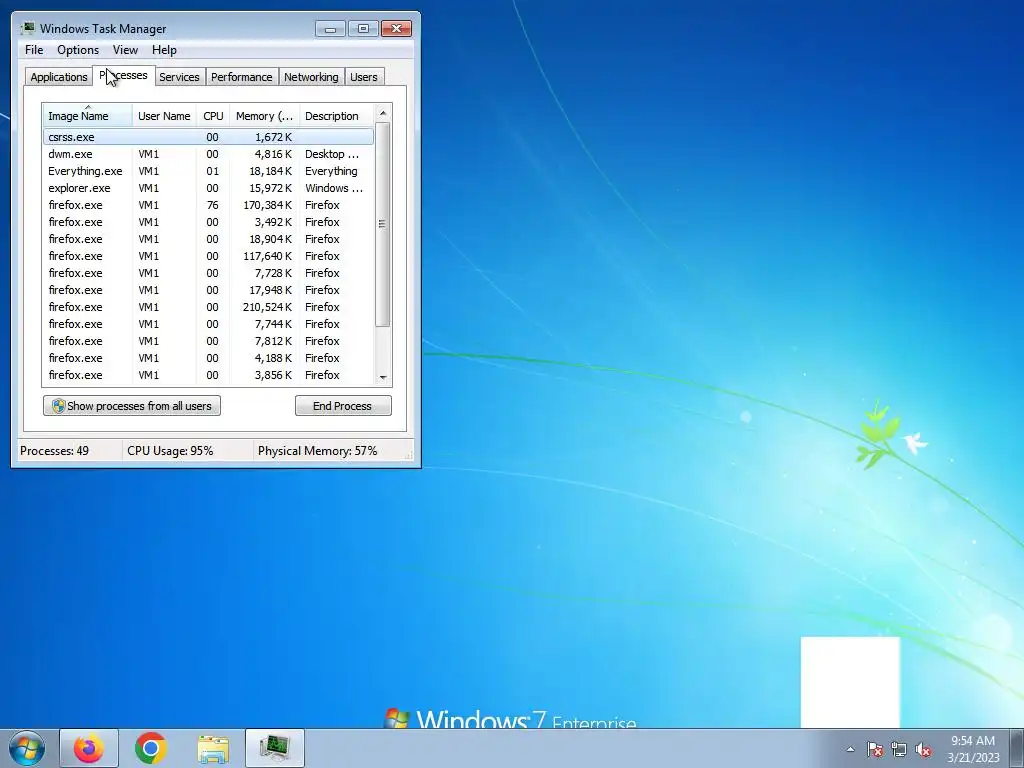Click the End Process button

(x=343, y=406)
